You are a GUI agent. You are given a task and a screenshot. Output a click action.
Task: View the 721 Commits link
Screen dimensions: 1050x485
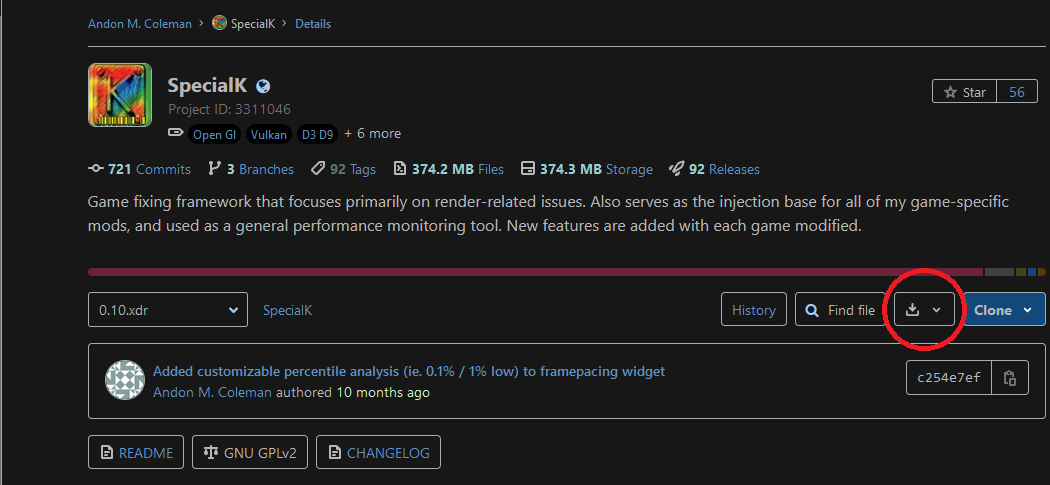click(x=139, y=169)
